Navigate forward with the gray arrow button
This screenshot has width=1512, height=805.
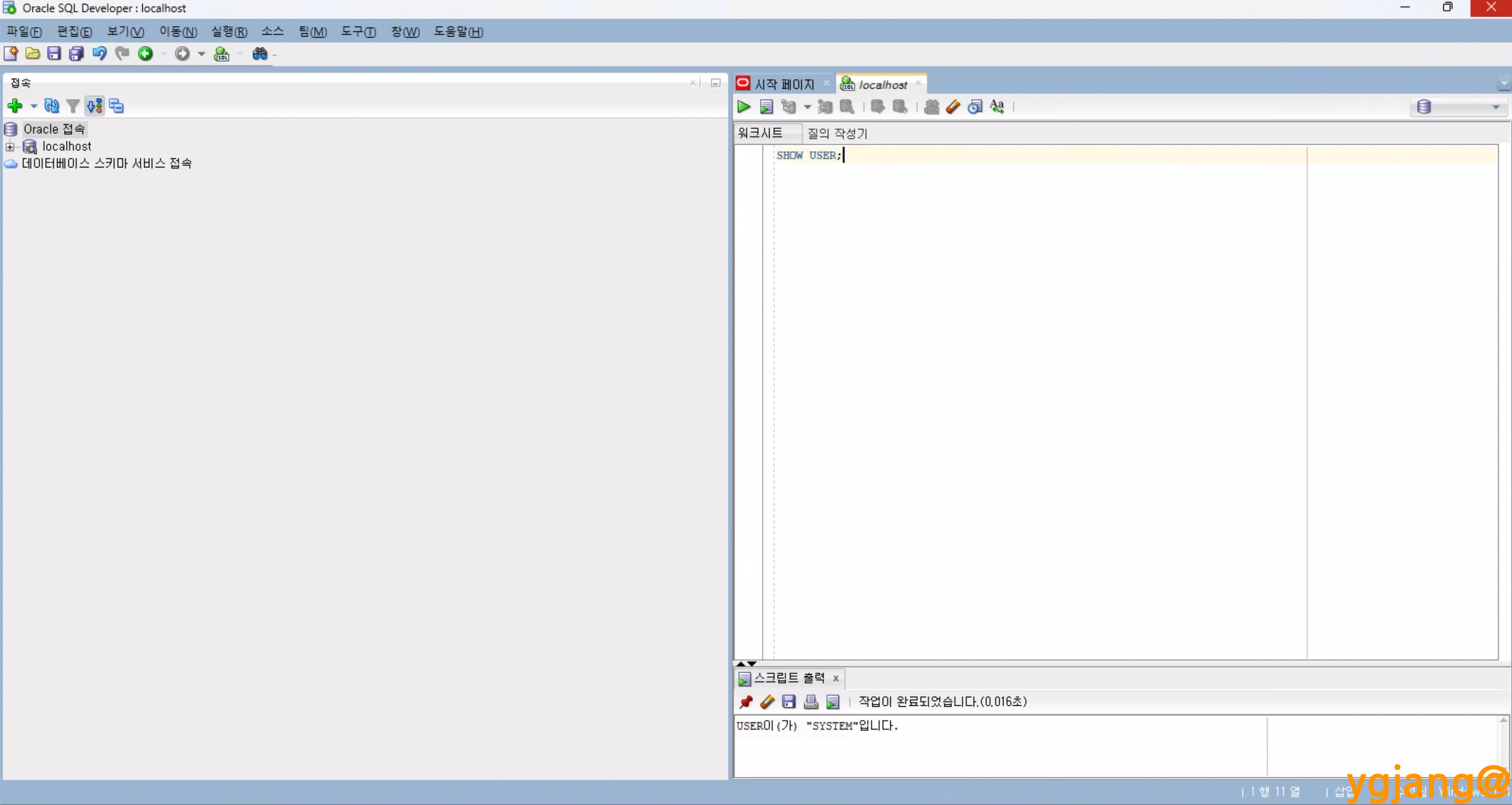click(182, 54)
